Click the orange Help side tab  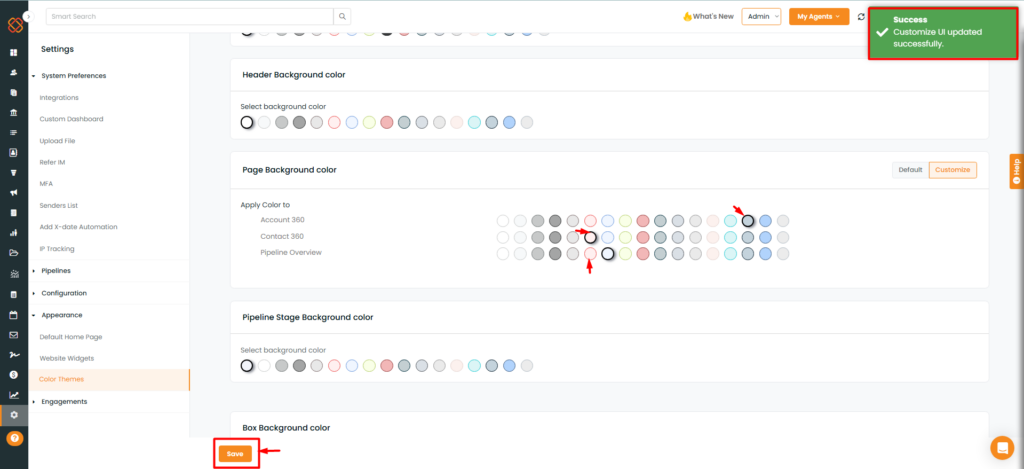click(x=1016, y=171)
